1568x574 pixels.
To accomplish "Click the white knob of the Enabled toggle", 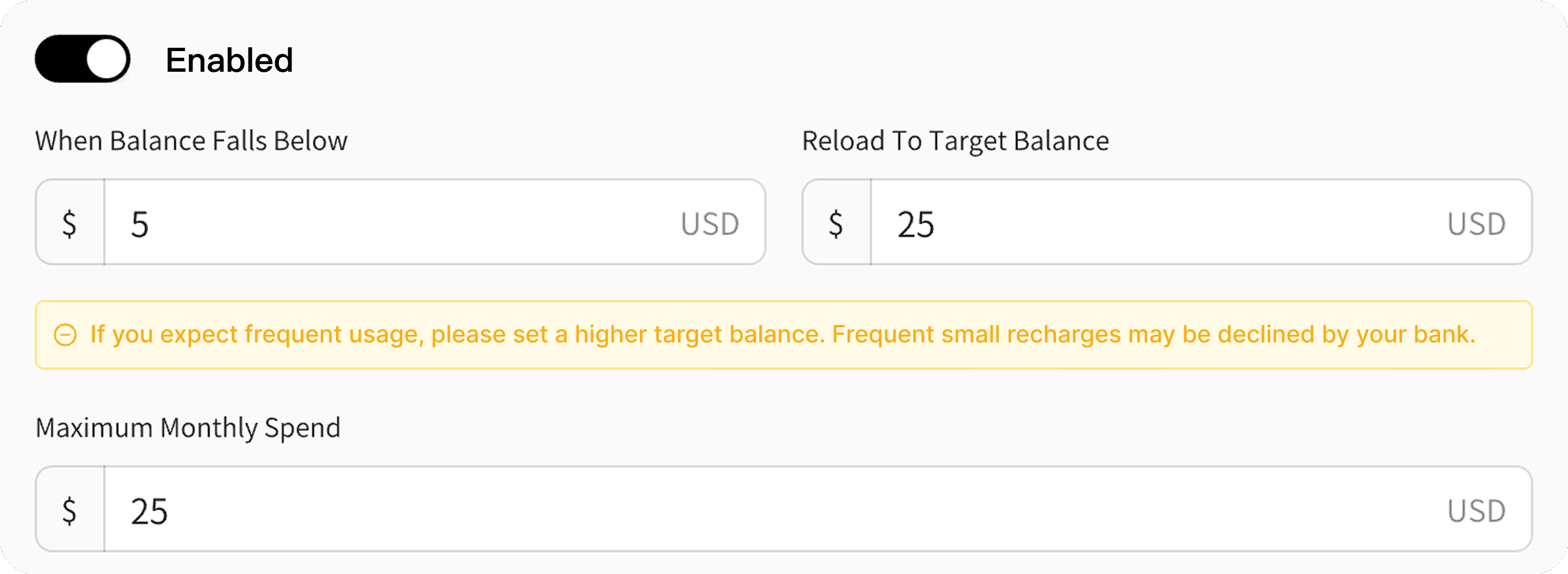I will [x=107, y=59].
